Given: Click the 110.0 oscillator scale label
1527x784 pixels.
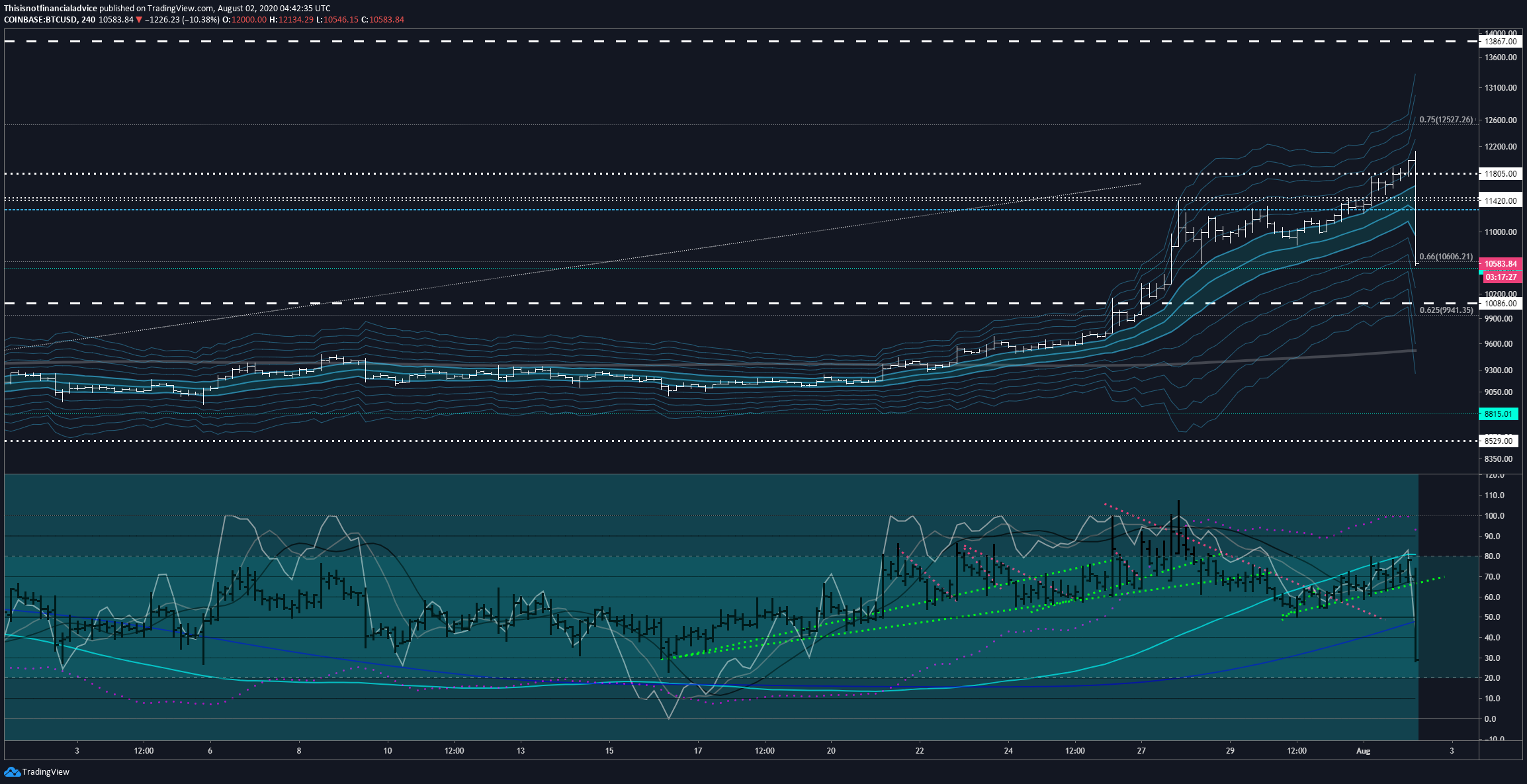Looking at the screenshot, I should [x=1495, y=496].
